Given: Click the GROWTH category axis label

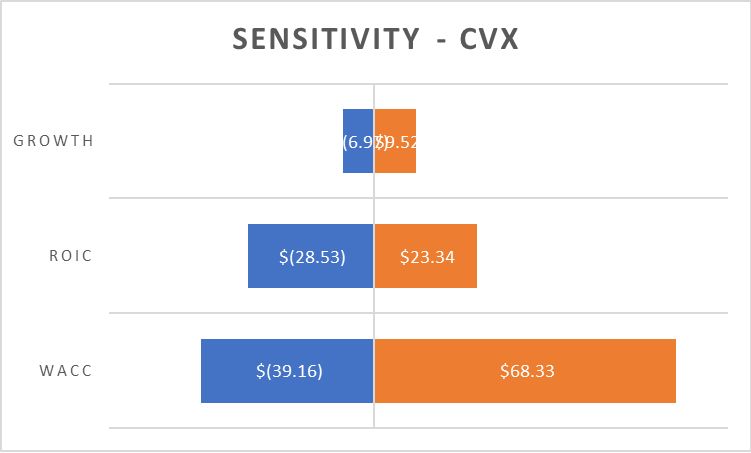Looking at the screenshot, I should [x=54, y=140].
